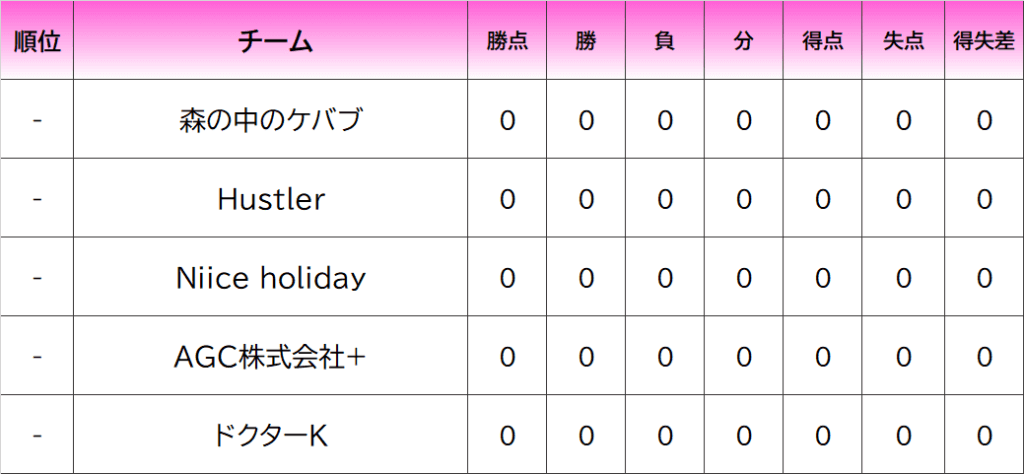1024x474 pixels.
Task: Click the rank dash for ドクターK
Action: [37, 435]
